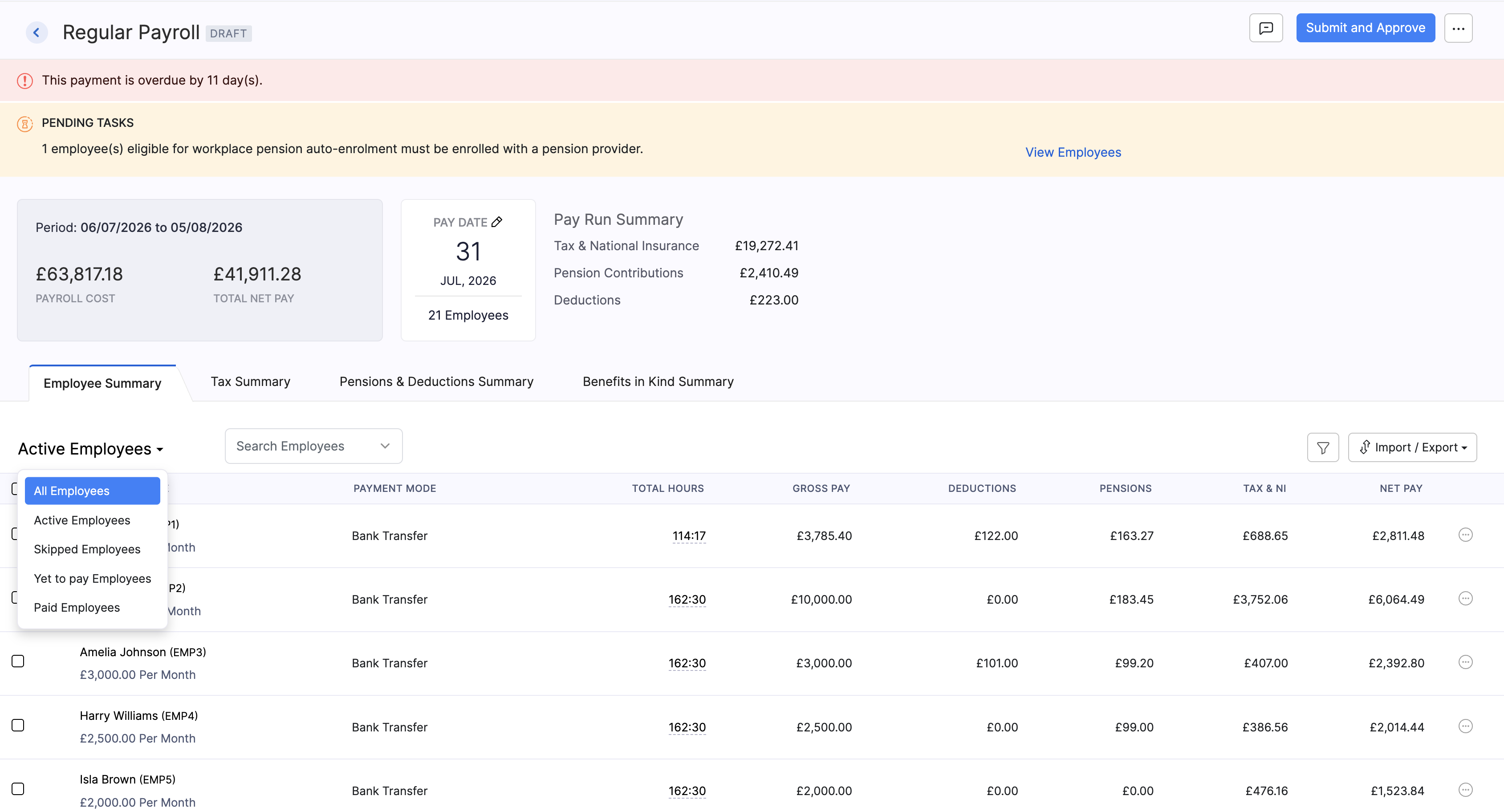Image resolution: width=1504 pixels, height=812 pixels.
Task: Tick the checkbox for Harry Williams
Action: pyautogui.click(x=18, y=725)
